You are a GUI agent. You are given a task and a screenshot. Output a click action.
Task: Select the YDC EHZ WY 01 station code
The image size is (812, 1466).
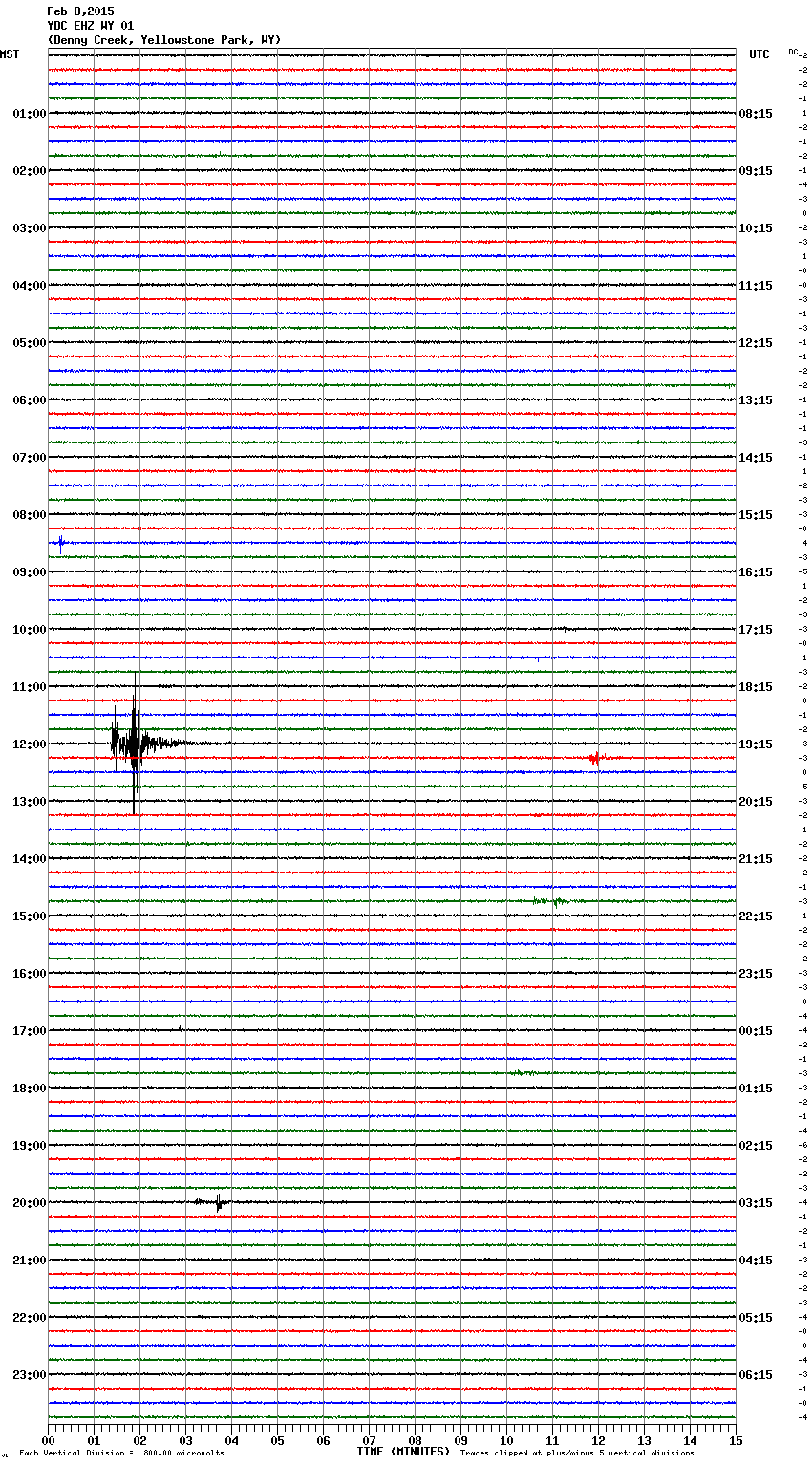coord(91,26)
